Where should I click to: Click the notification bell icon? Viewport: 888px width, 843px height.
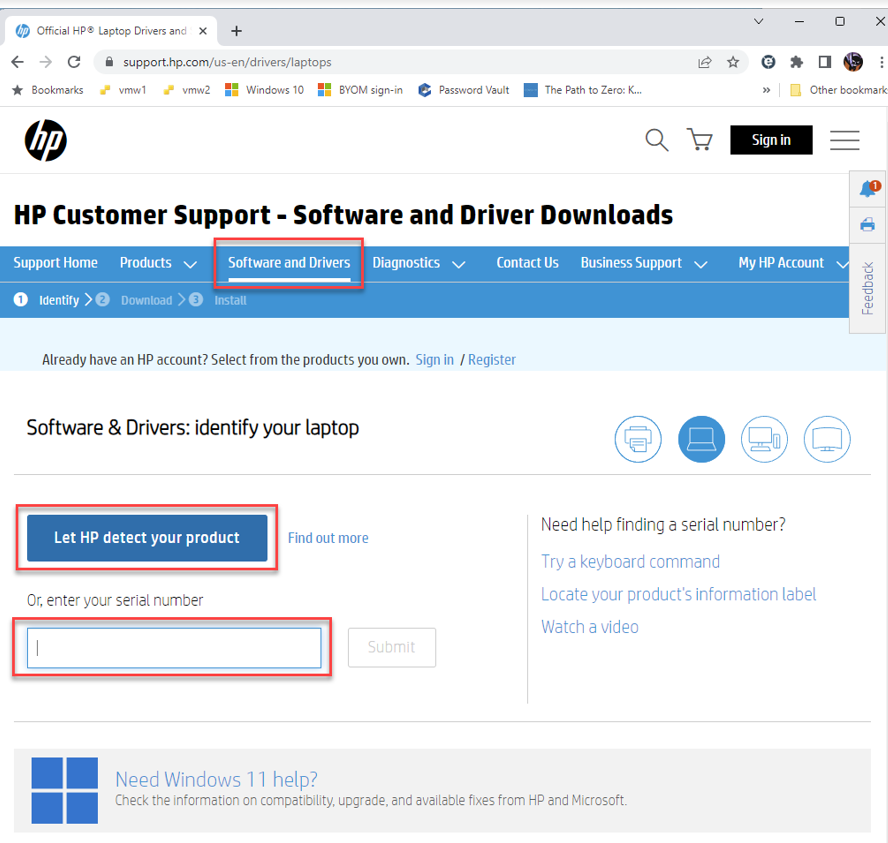[868, 190]
